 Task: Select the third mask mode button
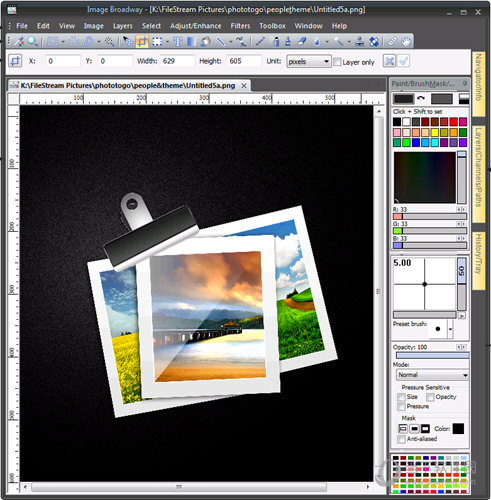(425, 429)
